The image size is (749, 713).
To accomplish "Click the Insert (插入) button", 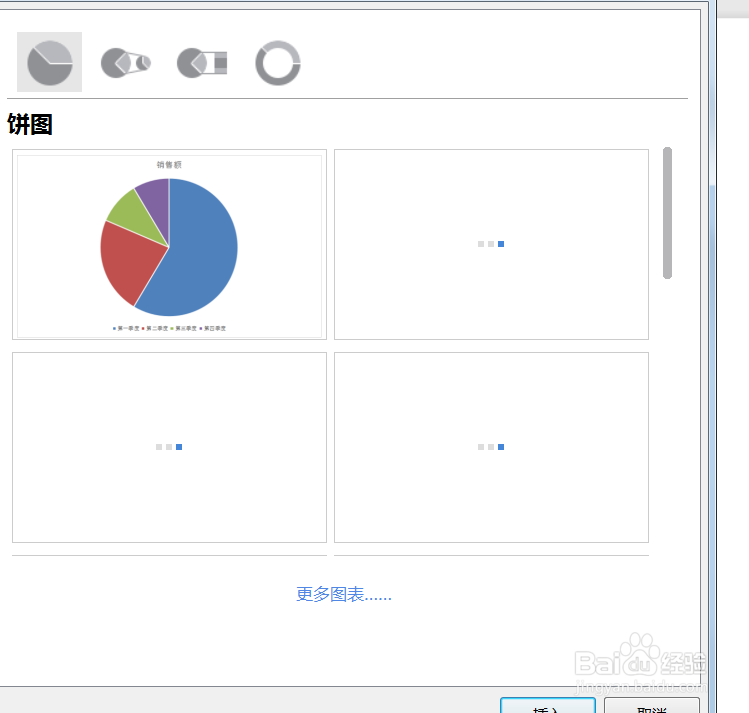I will click(548, 706).
